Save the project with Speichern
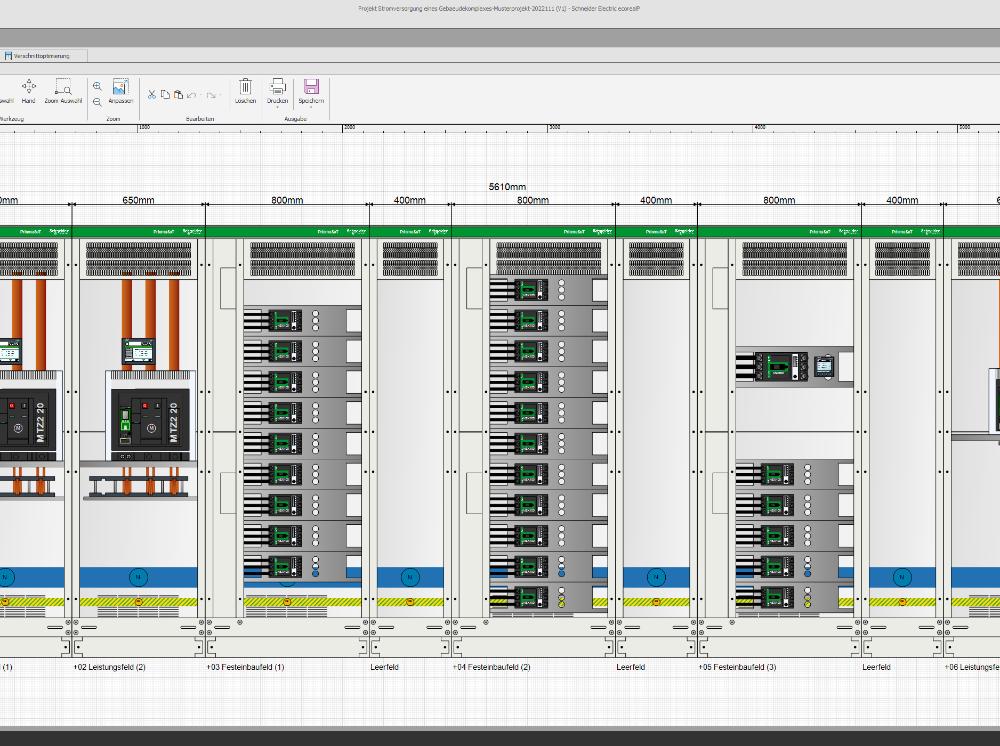This screenshot has height=746, width=1000. (311, 90)
